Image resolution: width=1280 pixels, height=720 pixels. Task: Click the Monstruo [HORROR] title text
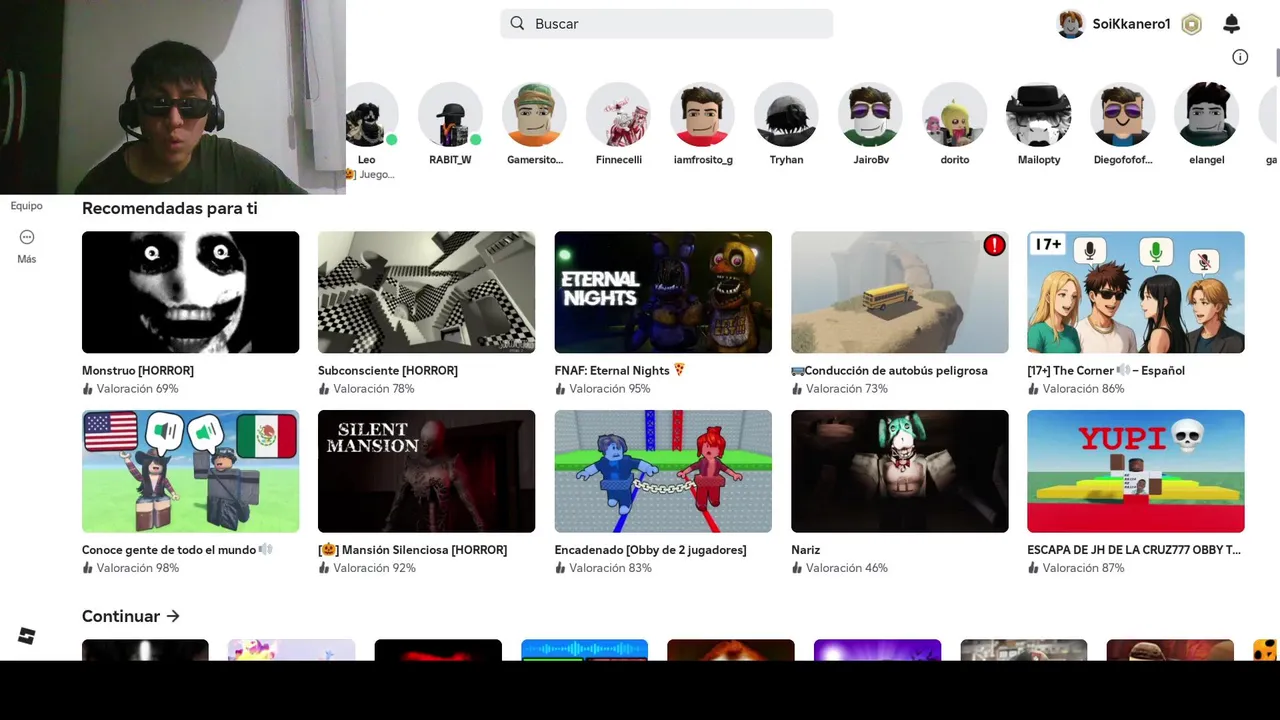point(138,370)
